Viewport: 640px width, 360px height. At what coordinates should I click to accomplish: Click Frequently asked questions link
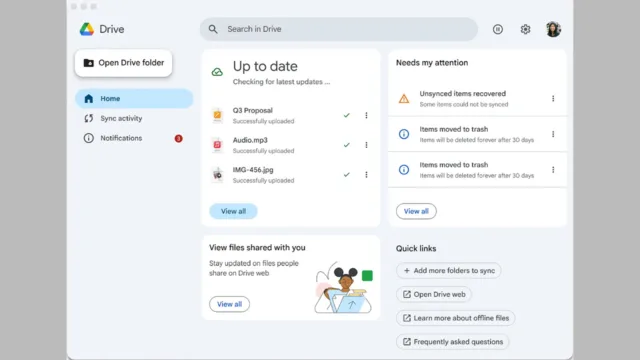[452, 342]
